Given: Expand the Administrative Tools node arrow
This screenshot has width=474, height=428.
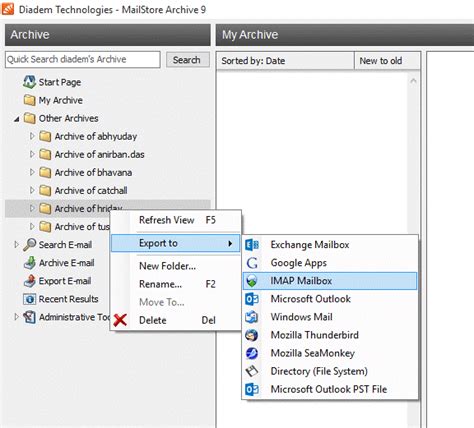Looking at the screenshot, I should 16,317.
